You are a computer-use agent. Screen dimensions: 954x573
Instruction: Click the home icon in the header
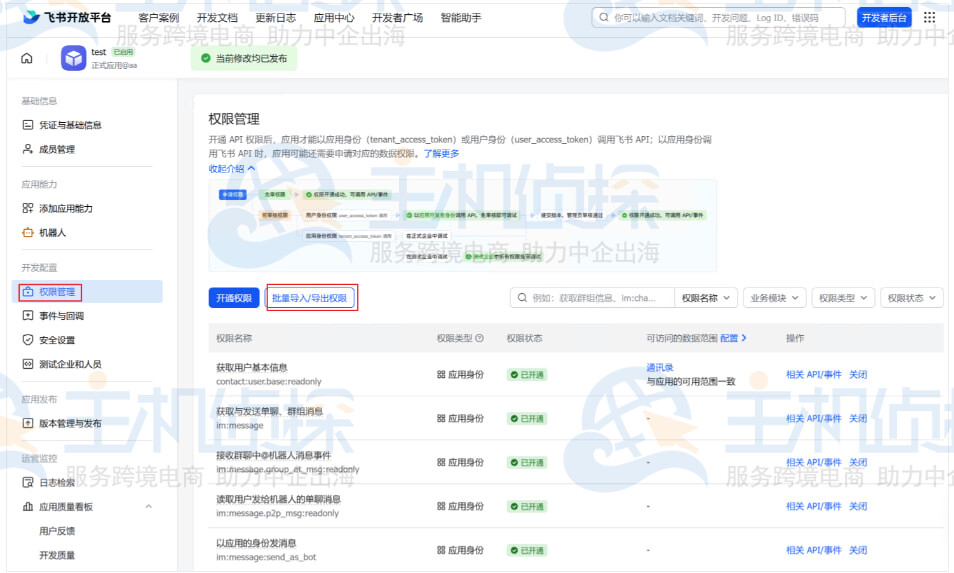pyautogui.click(x=26, y=58)
